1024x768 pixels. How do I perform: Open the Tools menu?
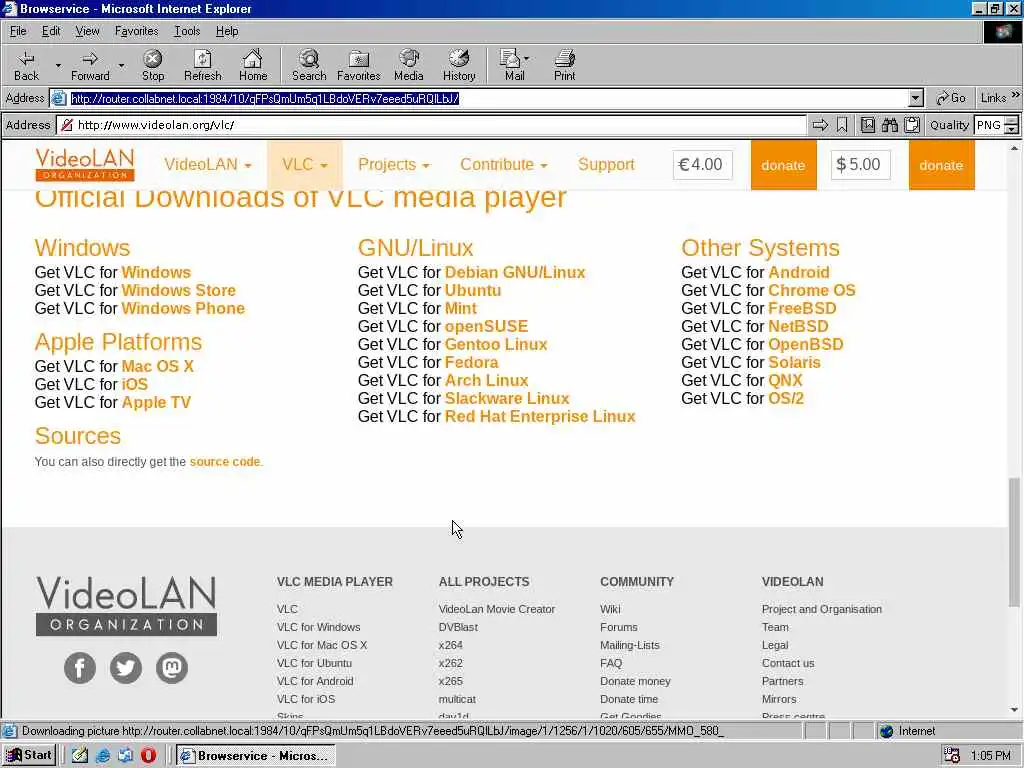coord(187,31)
